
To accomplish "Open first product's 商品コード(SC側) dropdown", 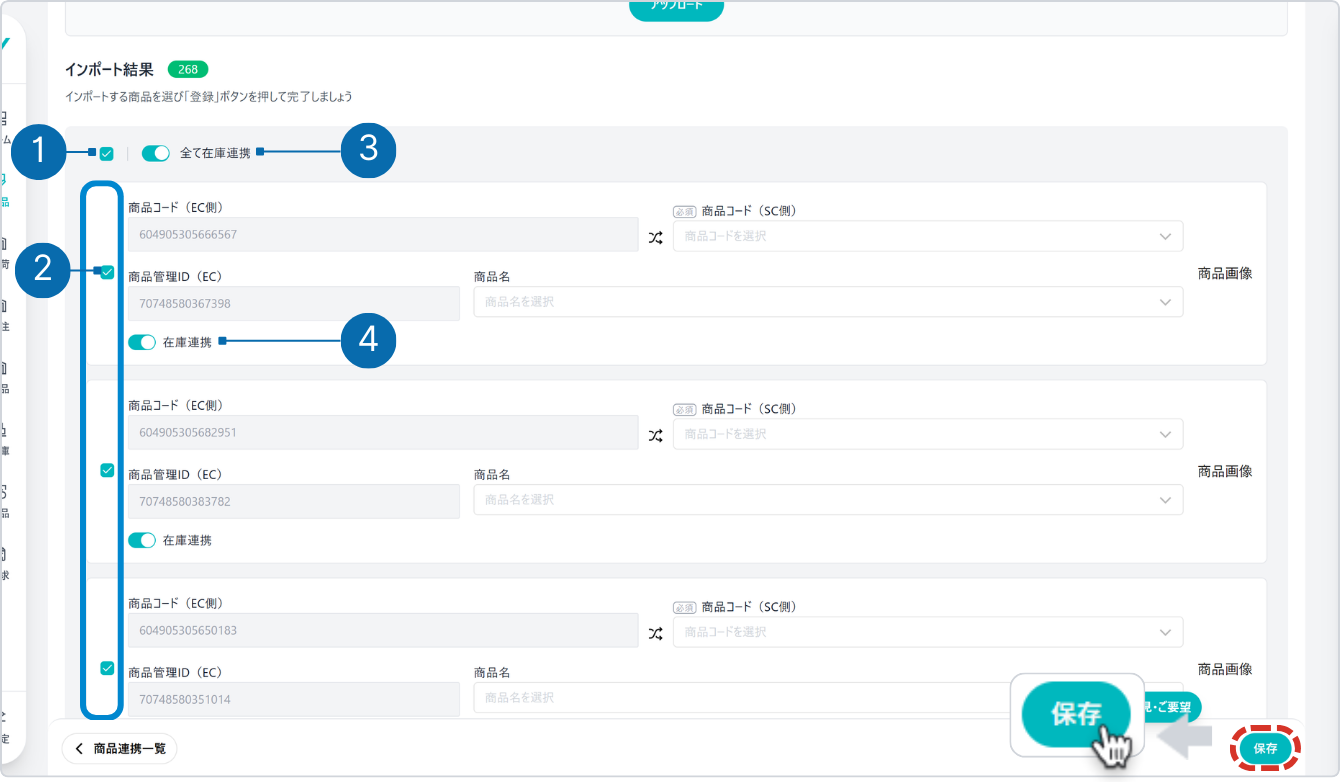I will [927, 236].
